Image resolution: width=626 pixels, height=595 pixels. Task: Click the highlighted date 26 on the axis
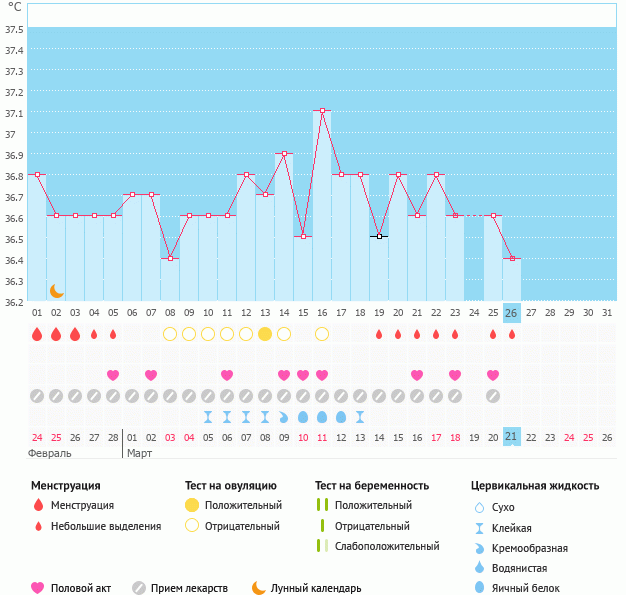pos(511,313)
